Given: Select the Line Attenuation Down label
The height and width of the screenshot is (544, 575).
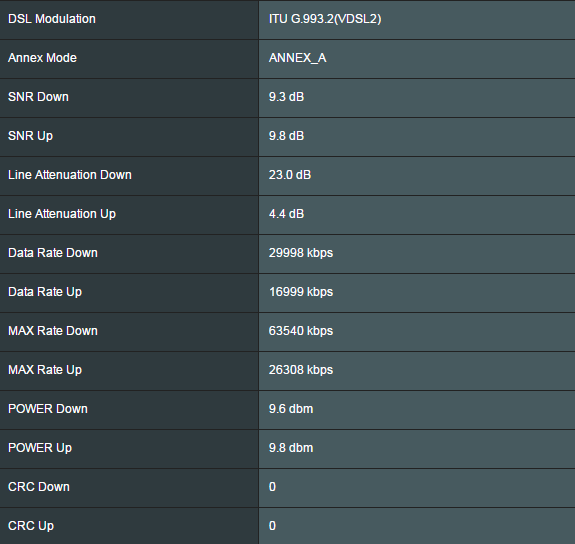Looking at the screenshot, I should (x=70, y=175).
